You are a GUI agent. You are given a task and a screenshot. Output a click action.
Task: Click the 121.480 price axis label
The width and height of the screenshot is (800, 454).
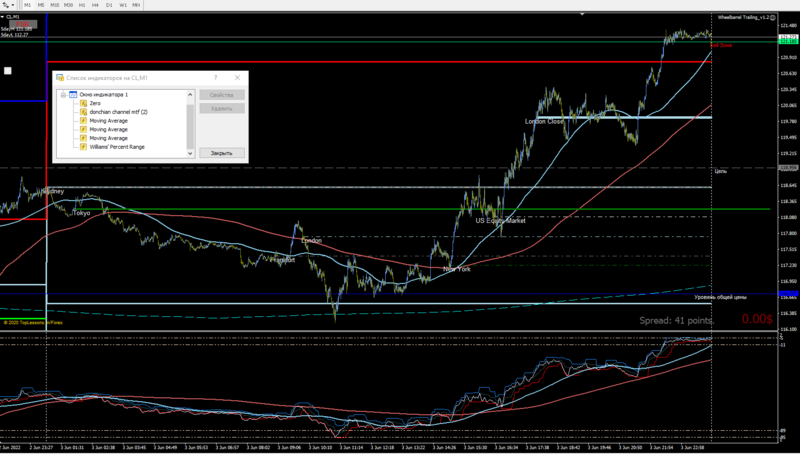click(x=789, y=25)
